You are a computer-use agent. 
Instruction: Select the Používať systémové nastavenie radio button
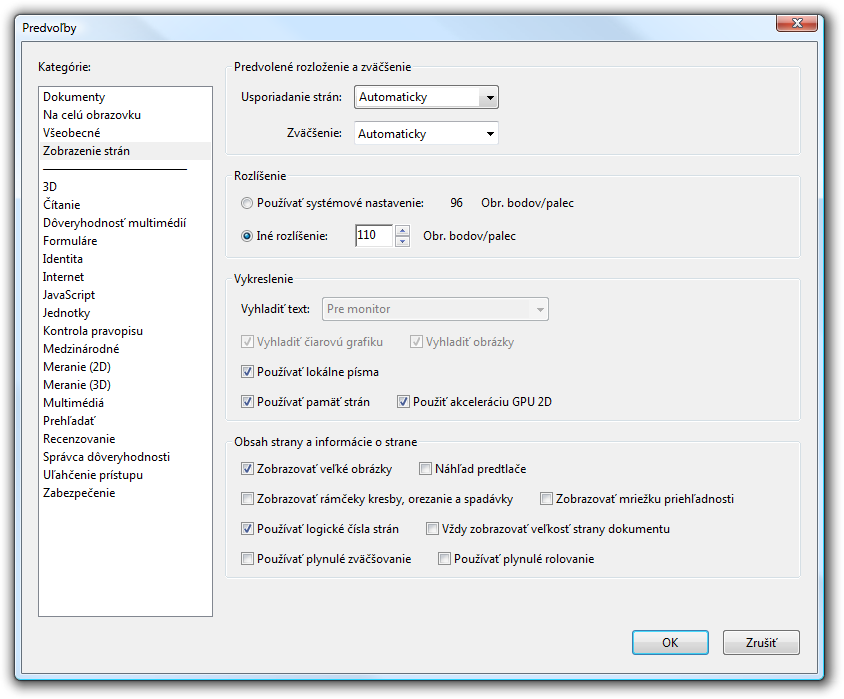[247, 203]
